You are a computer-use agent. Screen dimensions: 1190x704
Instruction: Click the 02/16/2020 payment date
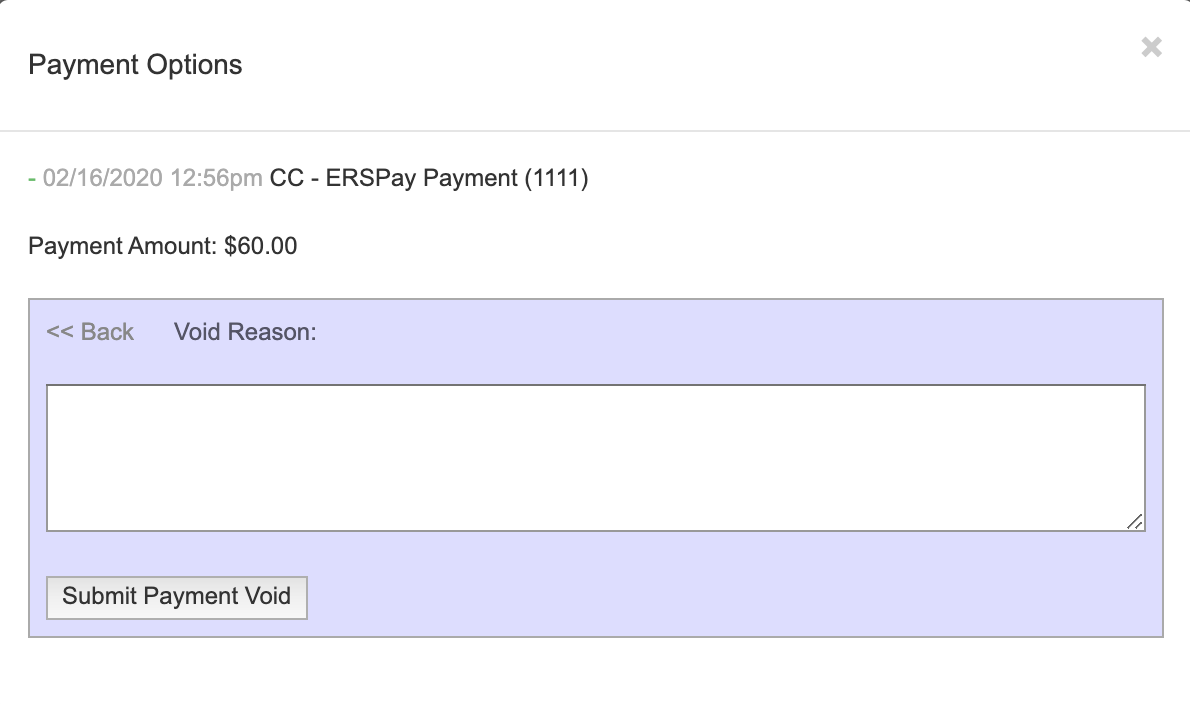(x=103, y=179)
